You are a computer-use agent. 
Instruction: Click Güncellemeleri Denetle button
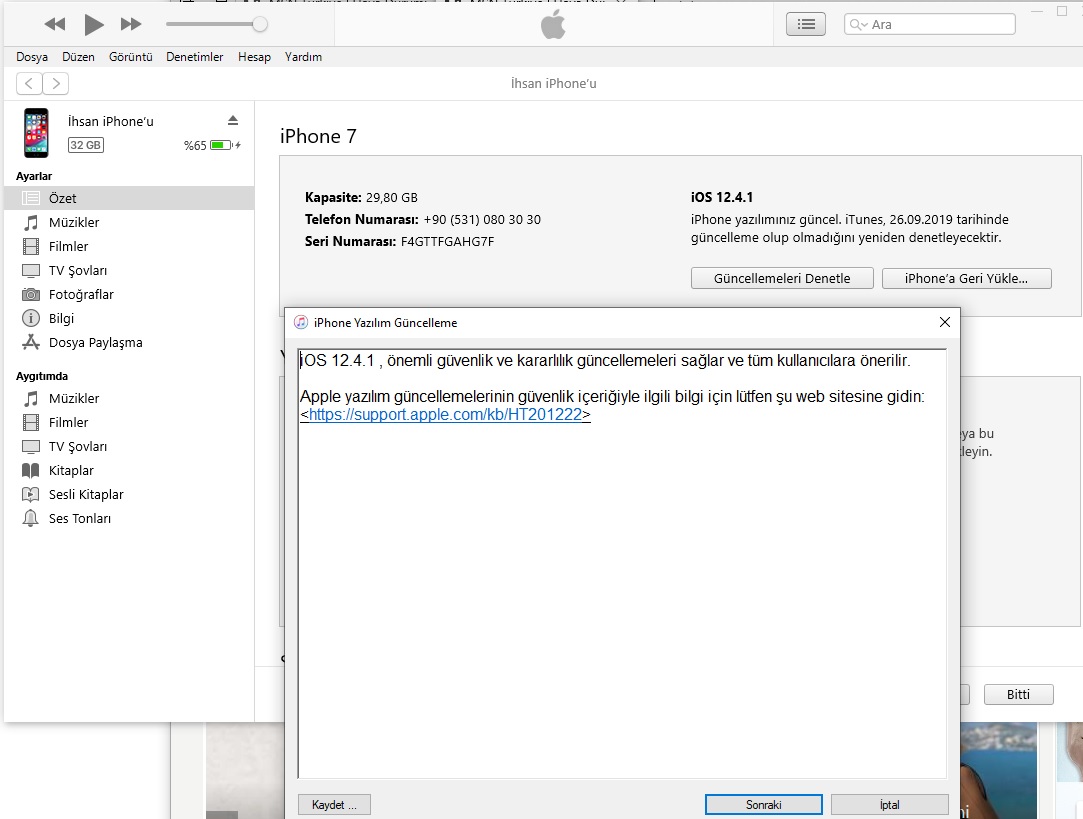(782, 278)
